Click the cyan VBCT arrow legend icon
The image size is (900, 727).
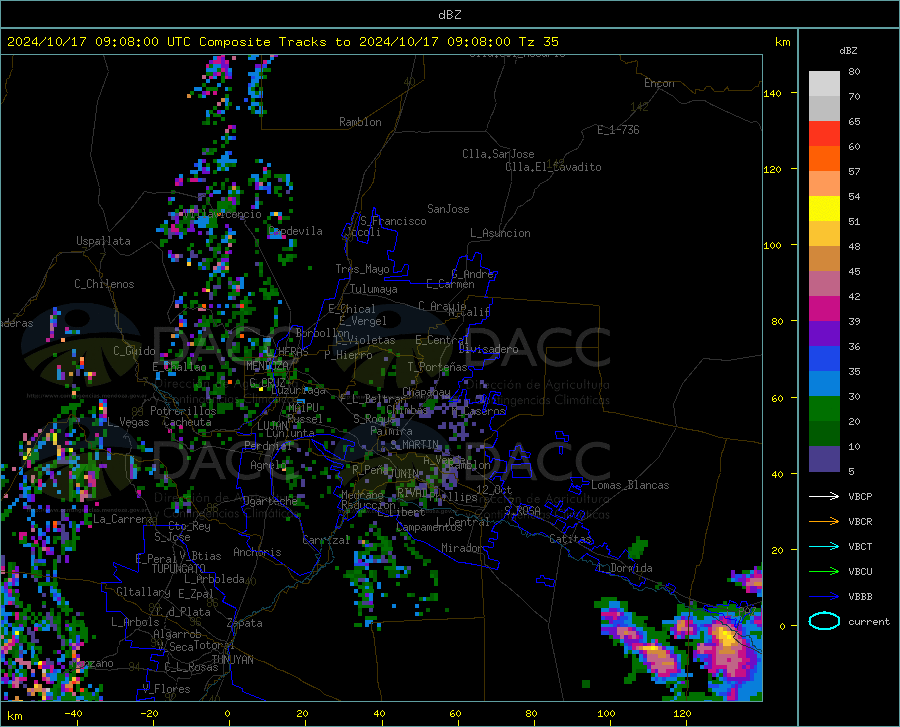824,546
